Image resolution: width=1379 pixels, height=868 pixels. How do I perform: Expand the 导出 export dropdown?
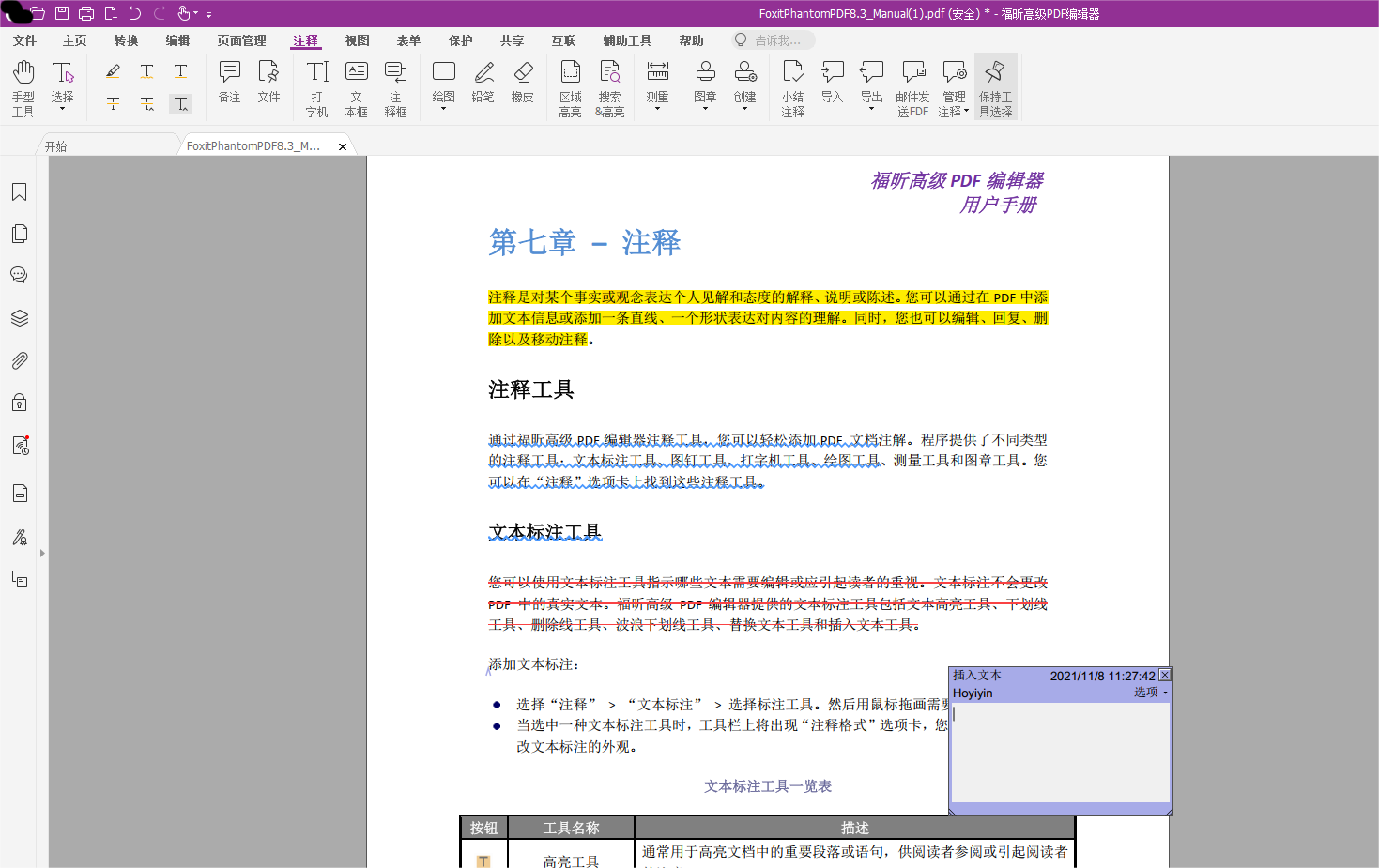pyautogui.click(x=872, y=109)
